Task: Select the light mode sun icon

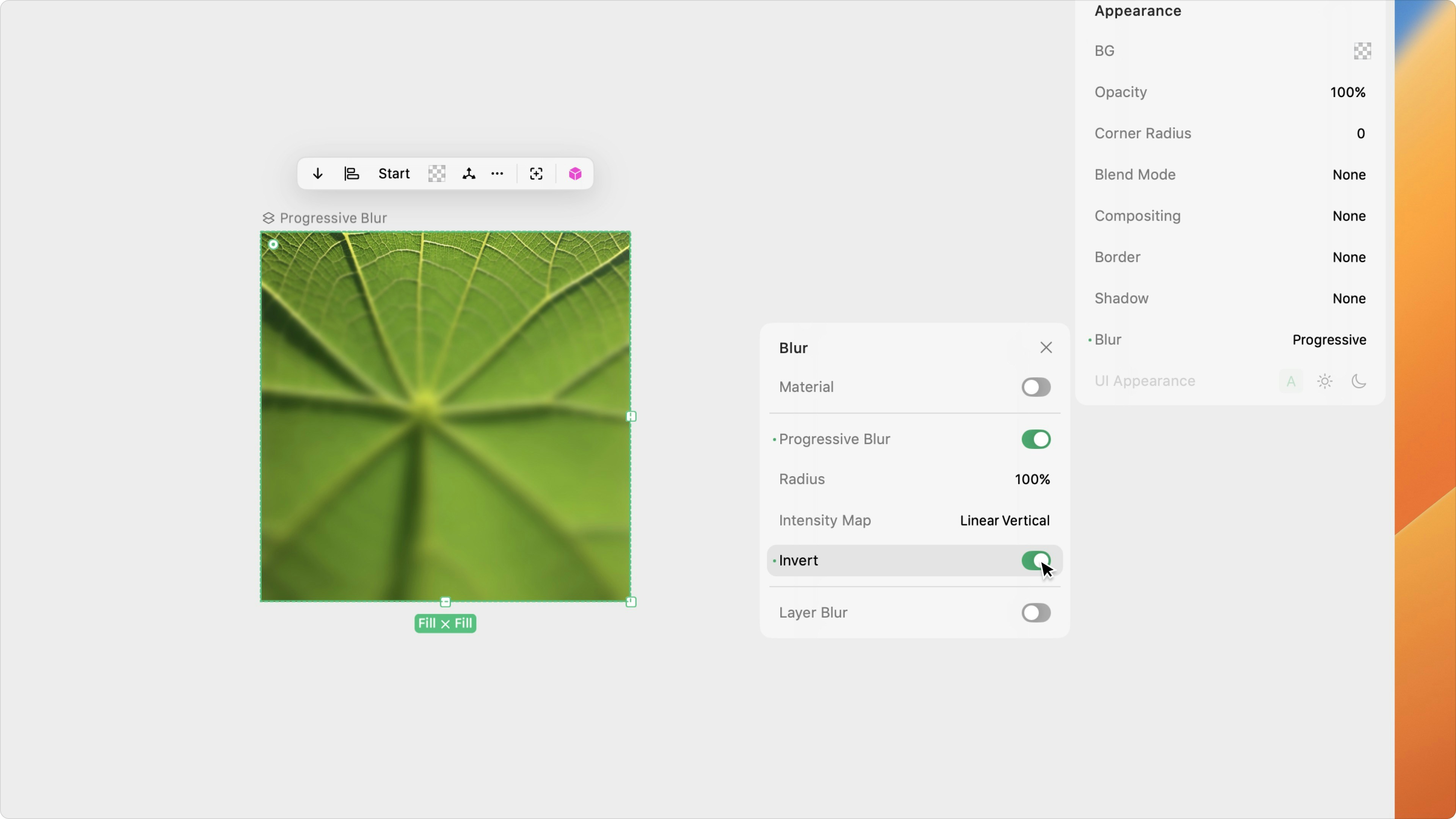Action: click(x=1325, y=381)
